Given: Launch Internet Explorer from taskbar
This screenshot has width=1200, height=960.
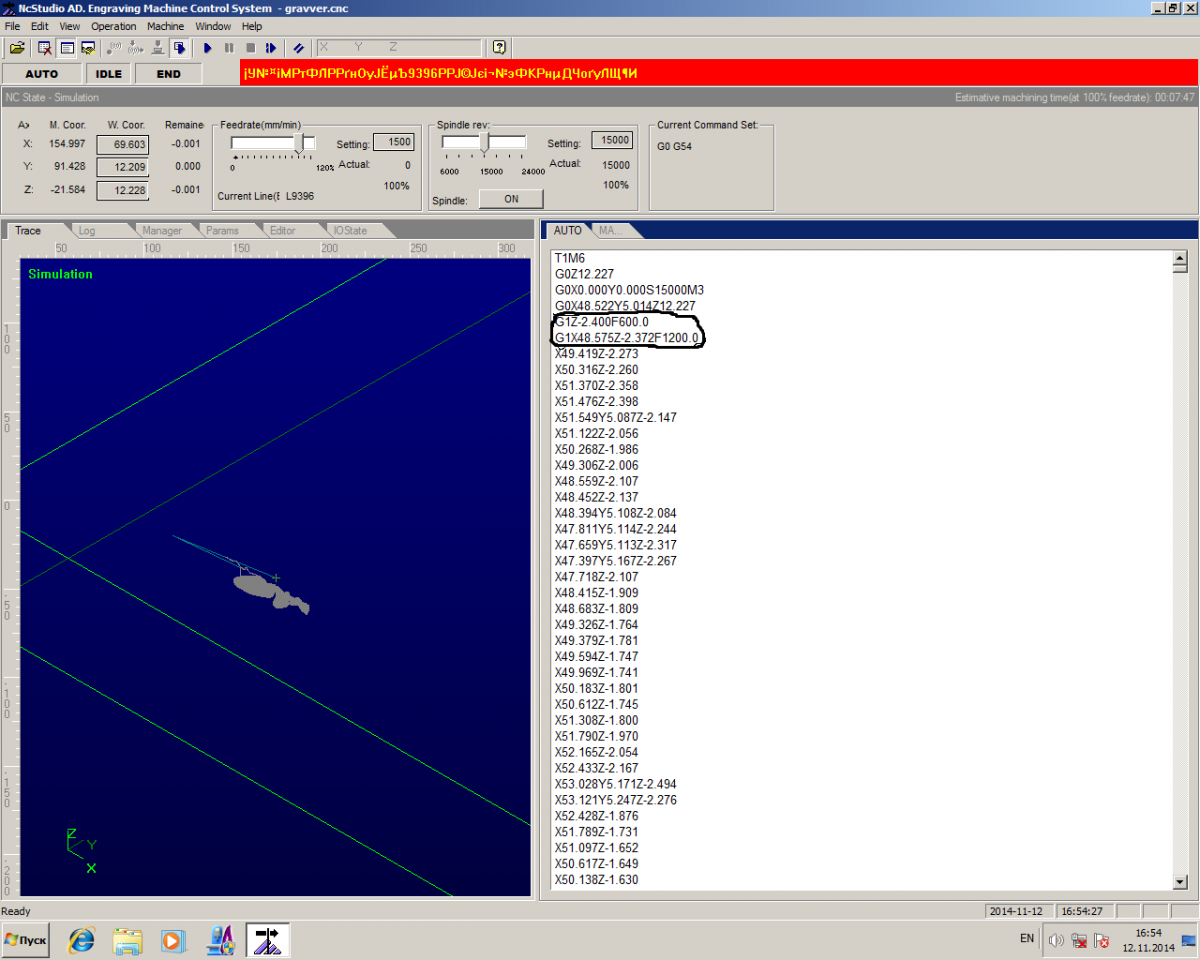Looking at the screenshot, I should (81, 940).
